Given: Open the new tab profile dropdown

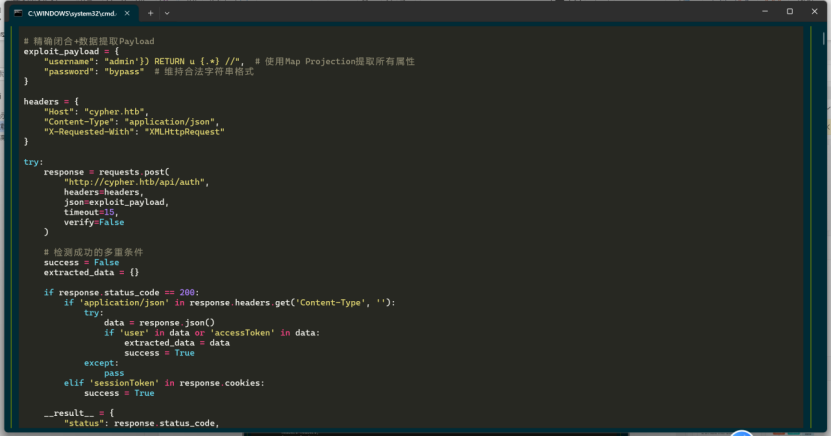Looking at the screenshot, I should pos(167,13).
